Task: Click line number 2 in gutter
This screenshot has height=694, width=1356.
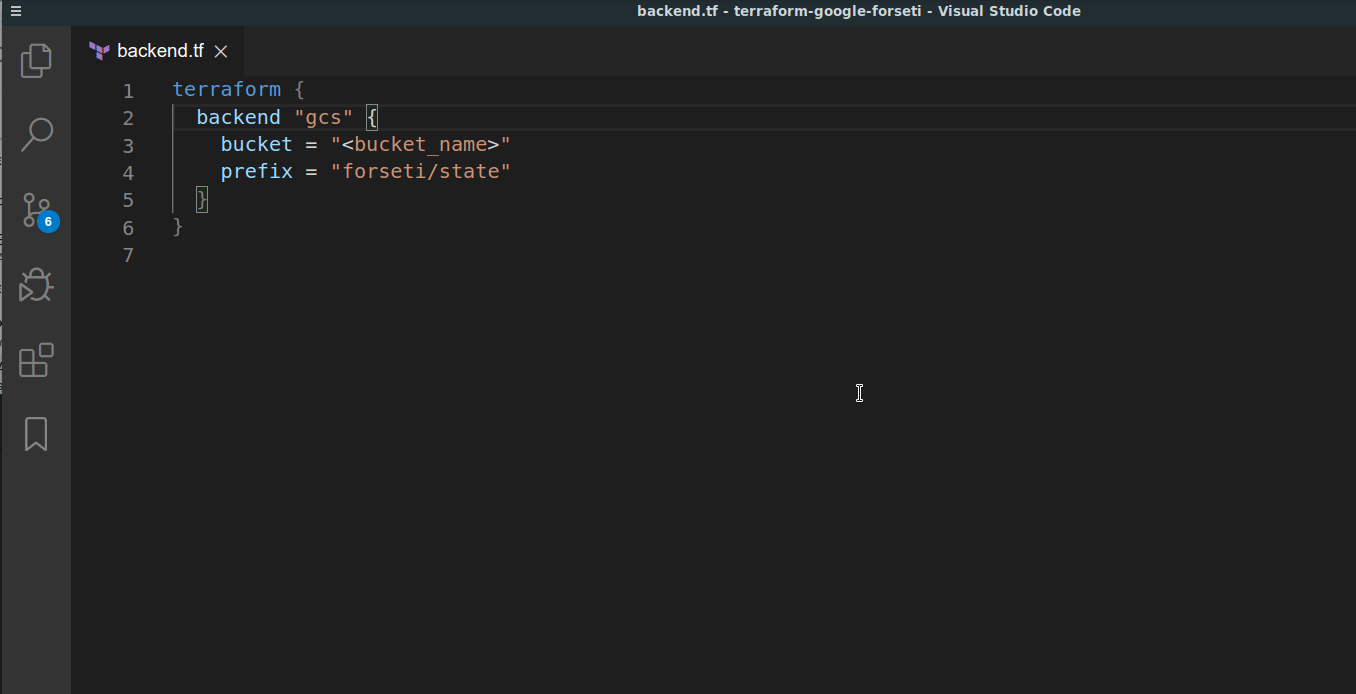Action: (128, 118)
